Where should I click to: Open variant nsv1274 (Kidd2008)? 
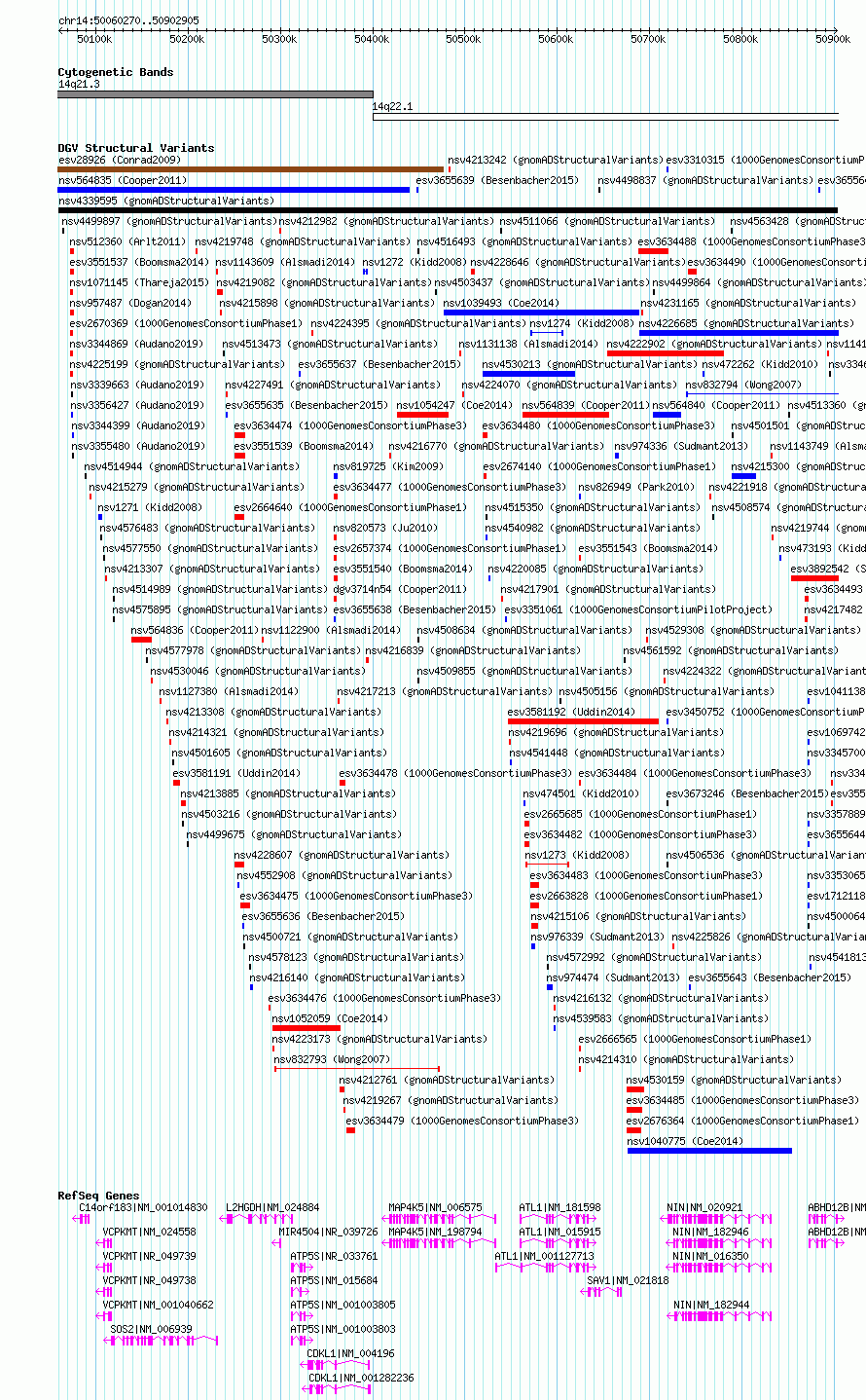(582, 323)
